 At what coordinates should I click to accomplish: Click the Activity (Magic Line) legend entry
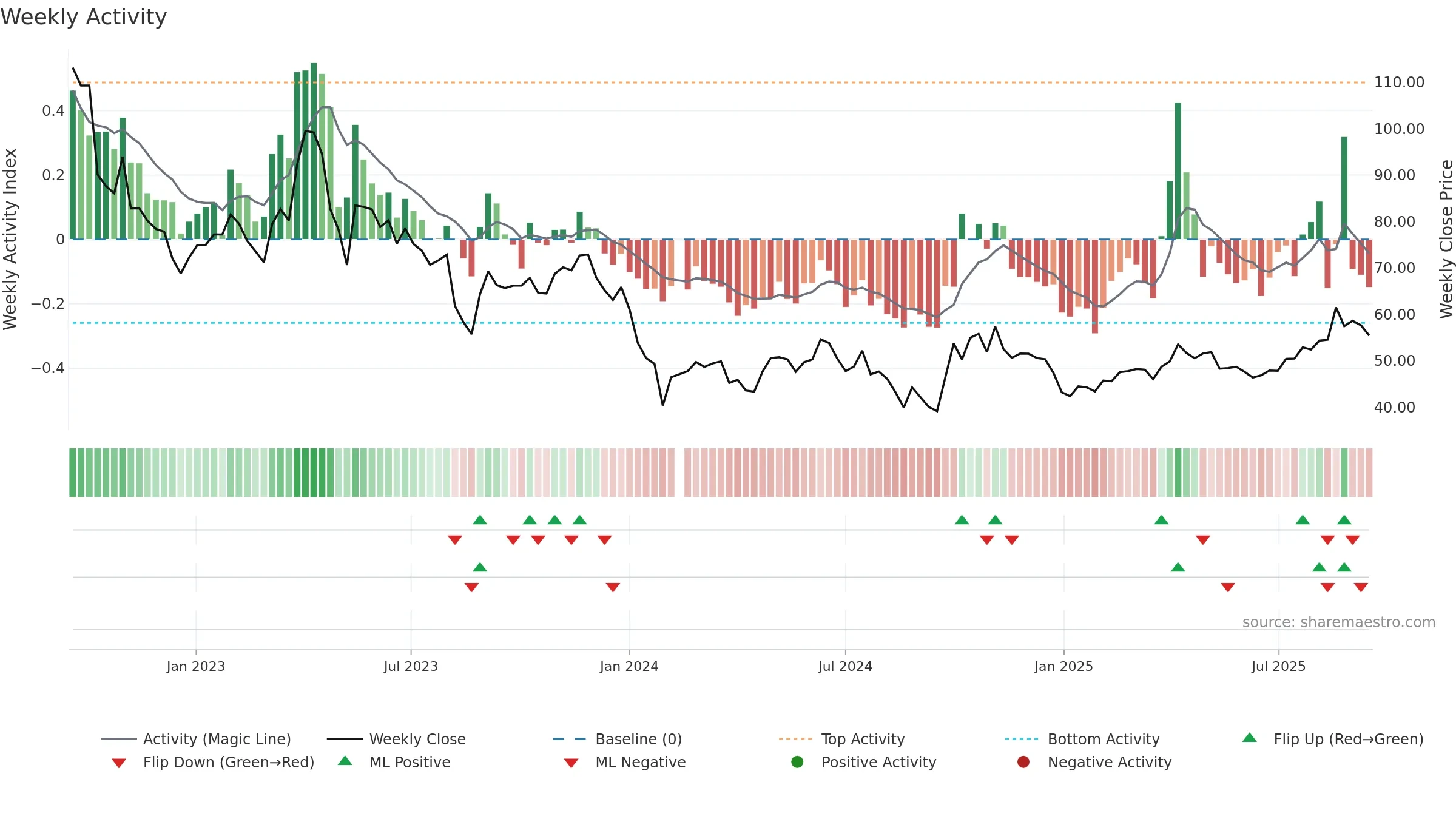point(196,739)
